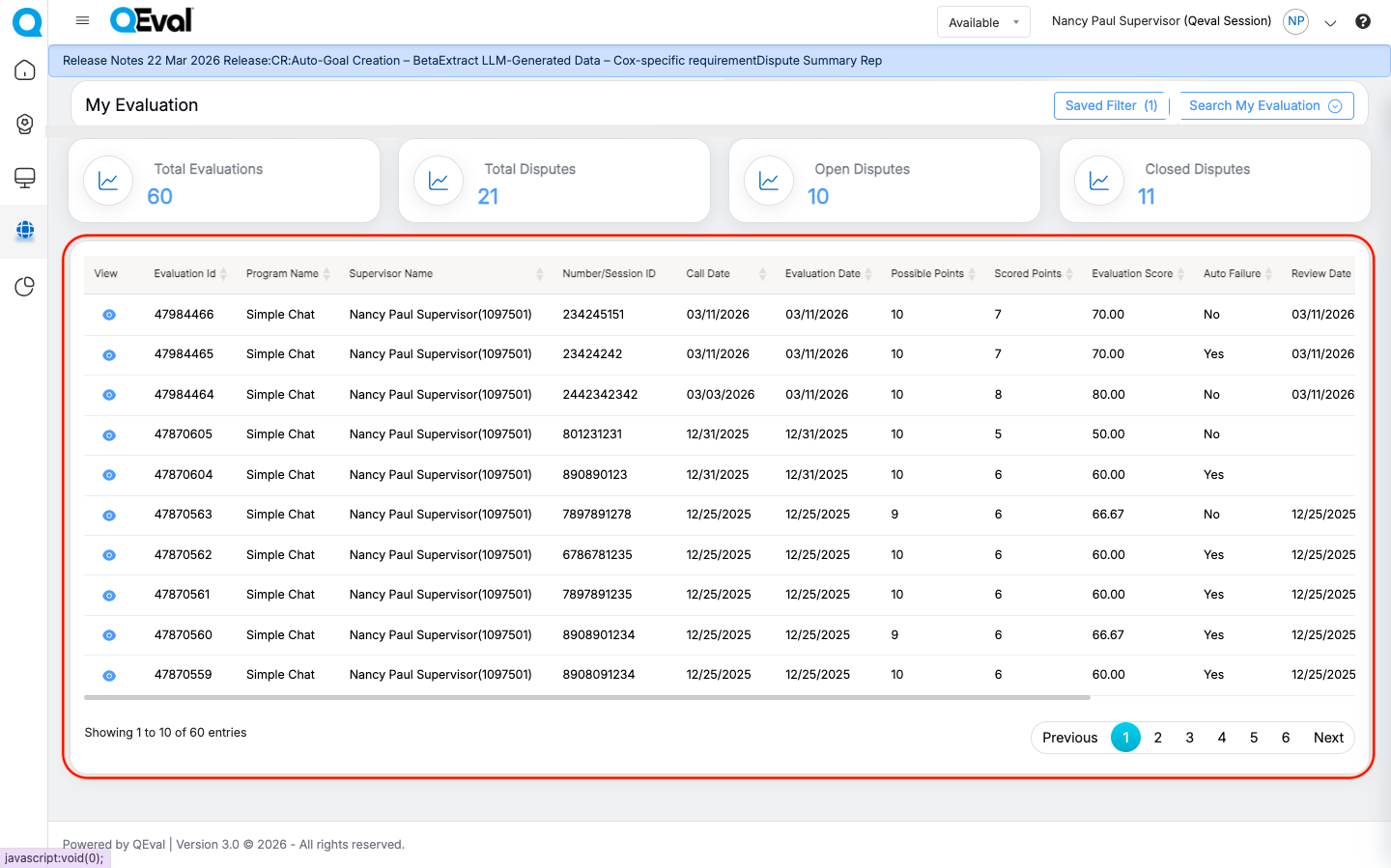Open the Available status dropdown

coord(982,22)
